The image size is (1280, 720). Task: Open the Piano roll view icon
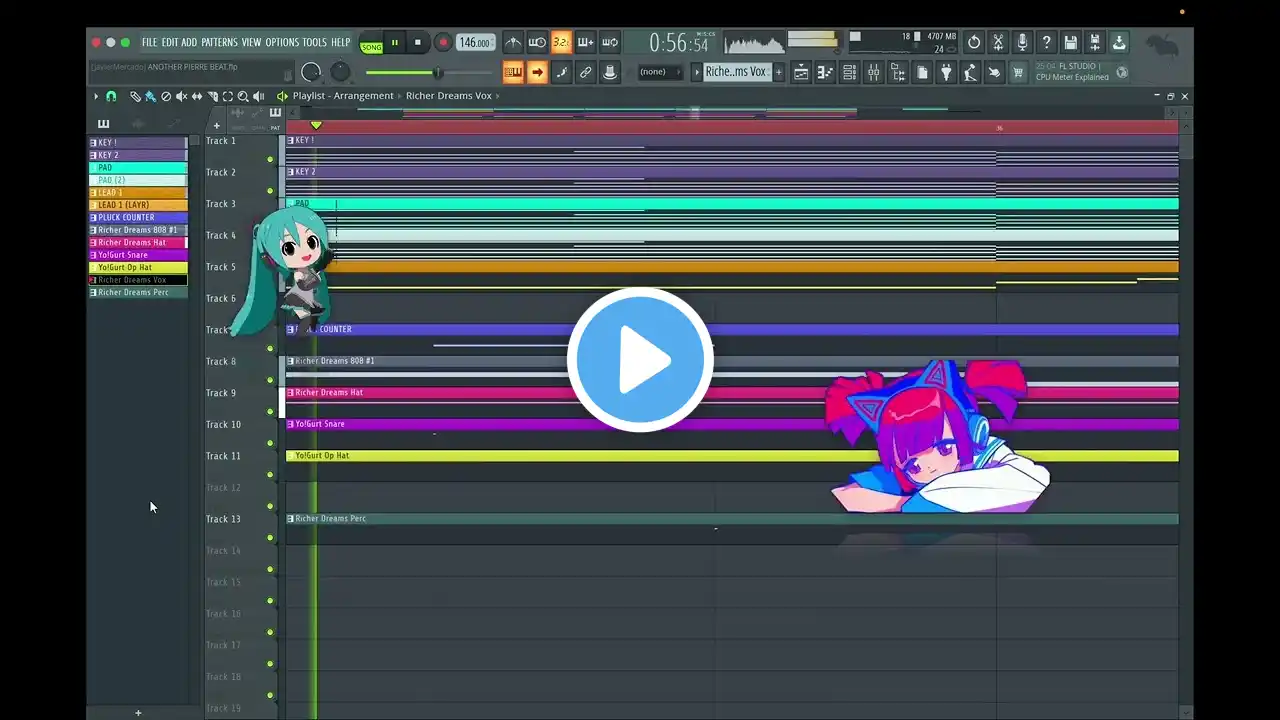[x=825, y=72]
